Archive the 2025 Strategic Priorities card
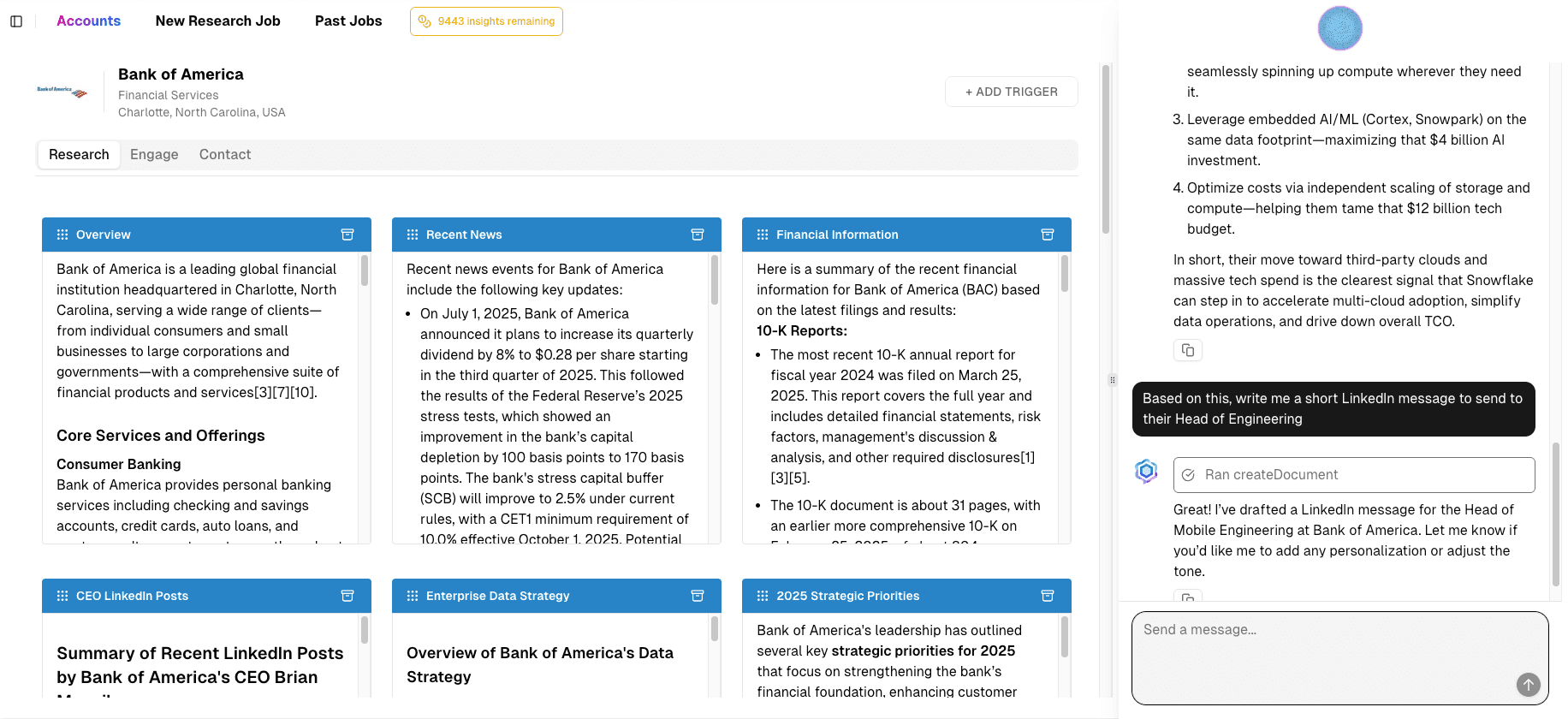This screenshot has height=719, width=1568. click(1048, 596)
